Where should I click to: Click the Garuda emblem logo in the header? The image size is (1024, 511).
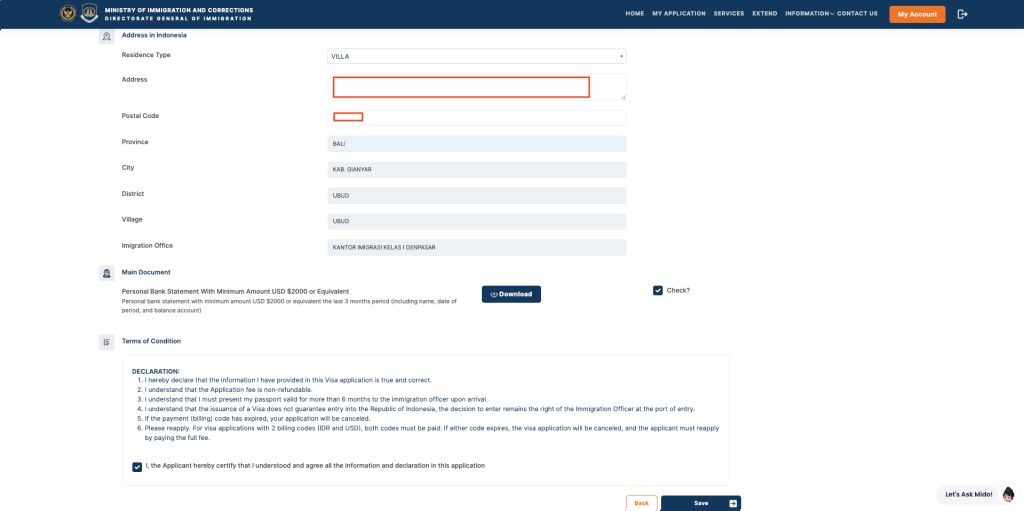tap(68, 14)
